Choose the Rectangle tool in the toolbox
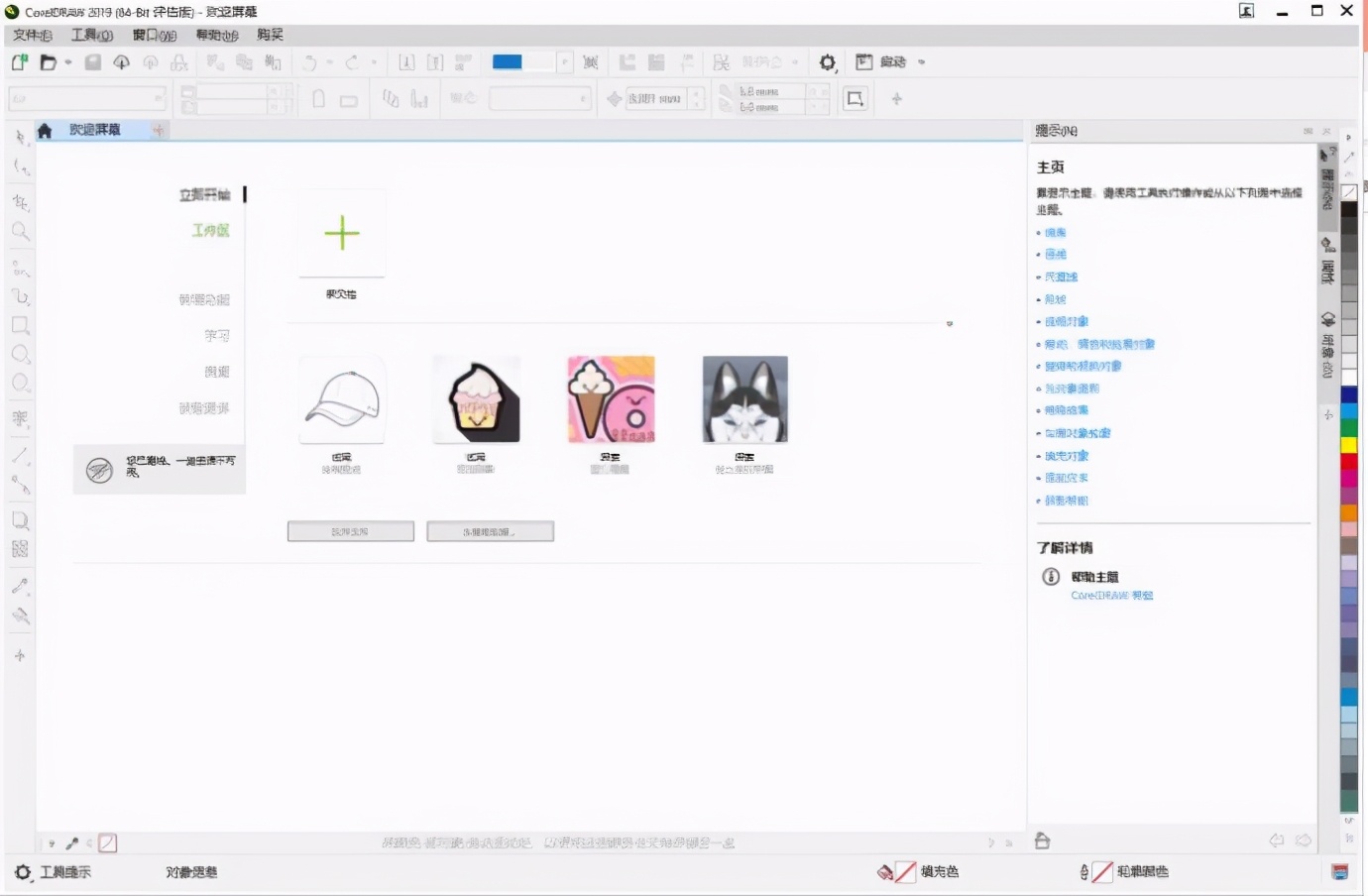The width and height of the screenshot is (1368, 896). (20, 325)
